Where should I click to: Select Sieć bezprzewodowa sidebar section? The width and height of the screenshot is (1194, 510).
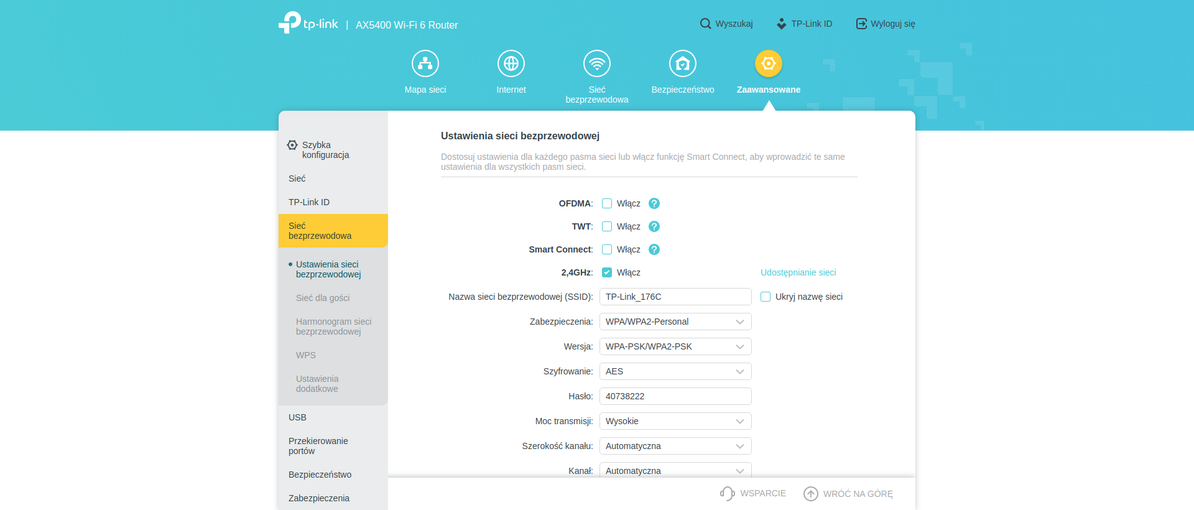(x=333, y=231)
